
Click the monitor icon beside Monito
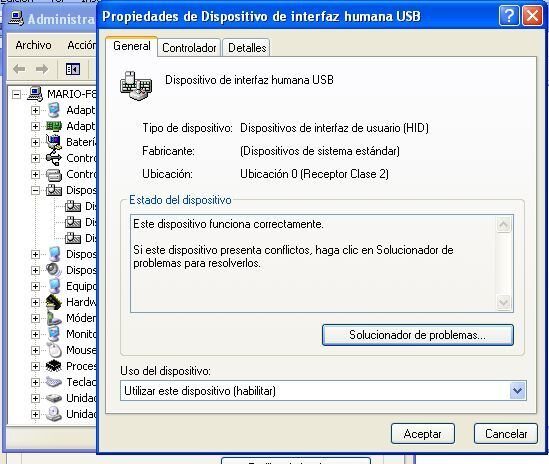[54, 334]
